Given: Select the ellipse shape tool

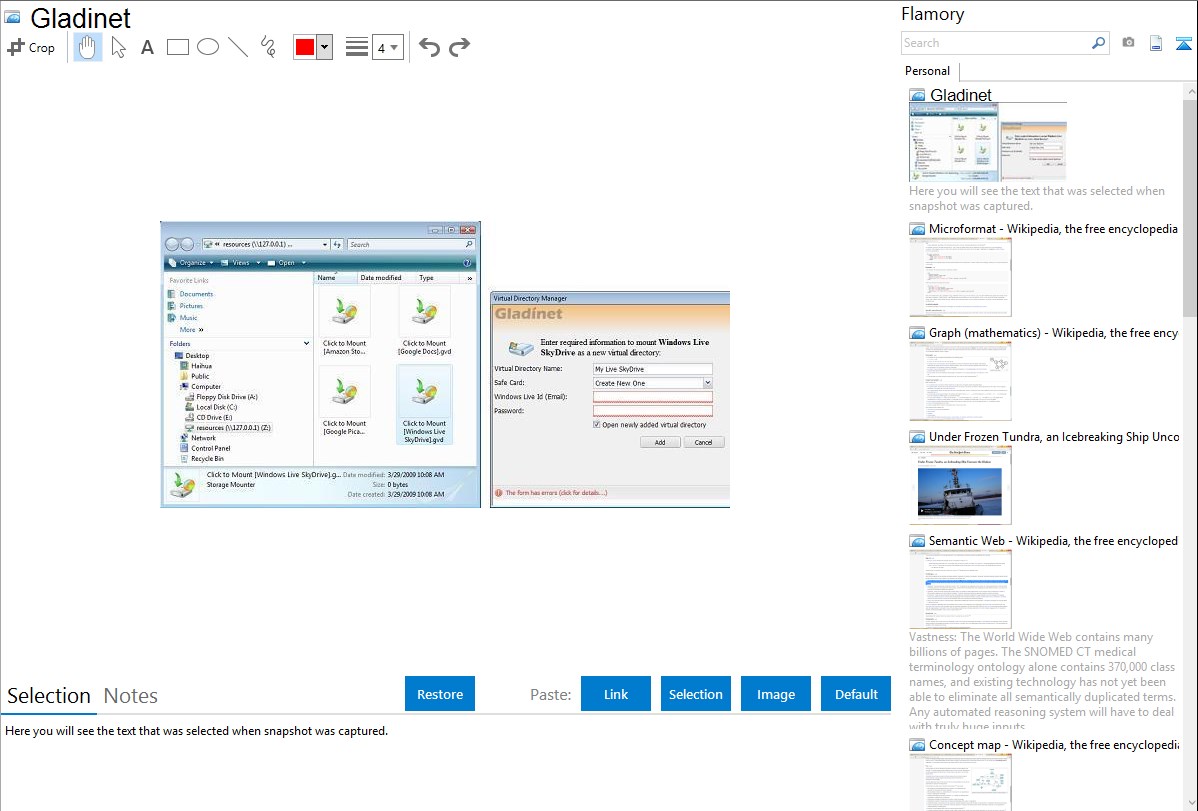Looking at the screenshot, I should pos(208,47).
